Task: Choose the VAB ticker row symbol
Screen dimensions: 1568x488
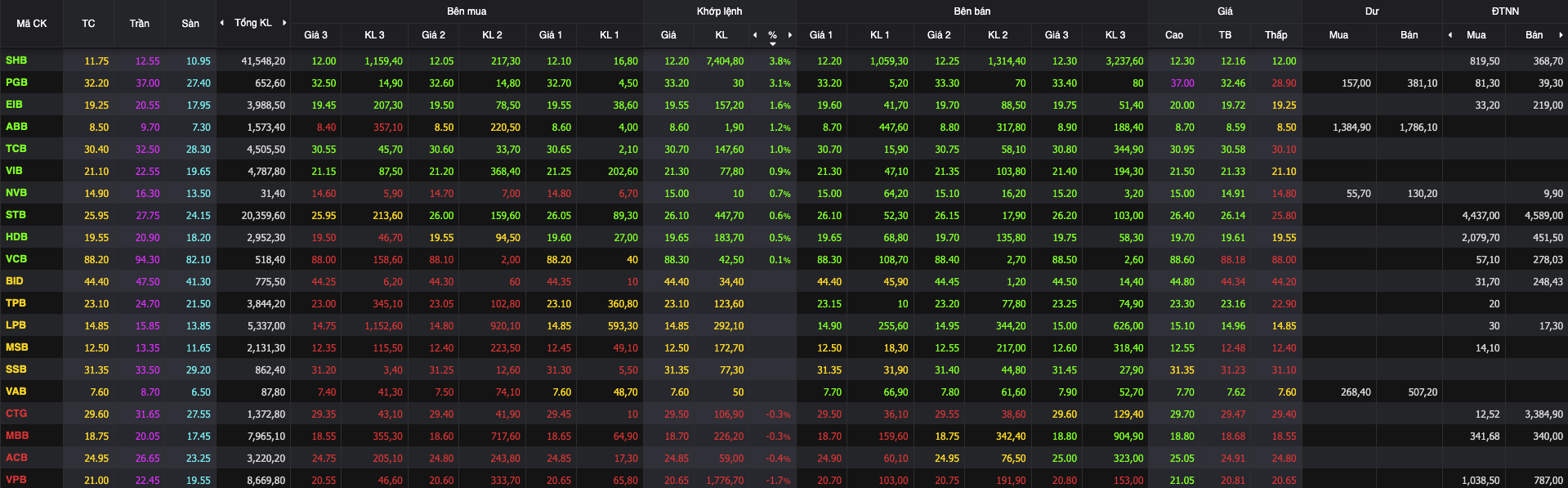Action: pos(16,392)
